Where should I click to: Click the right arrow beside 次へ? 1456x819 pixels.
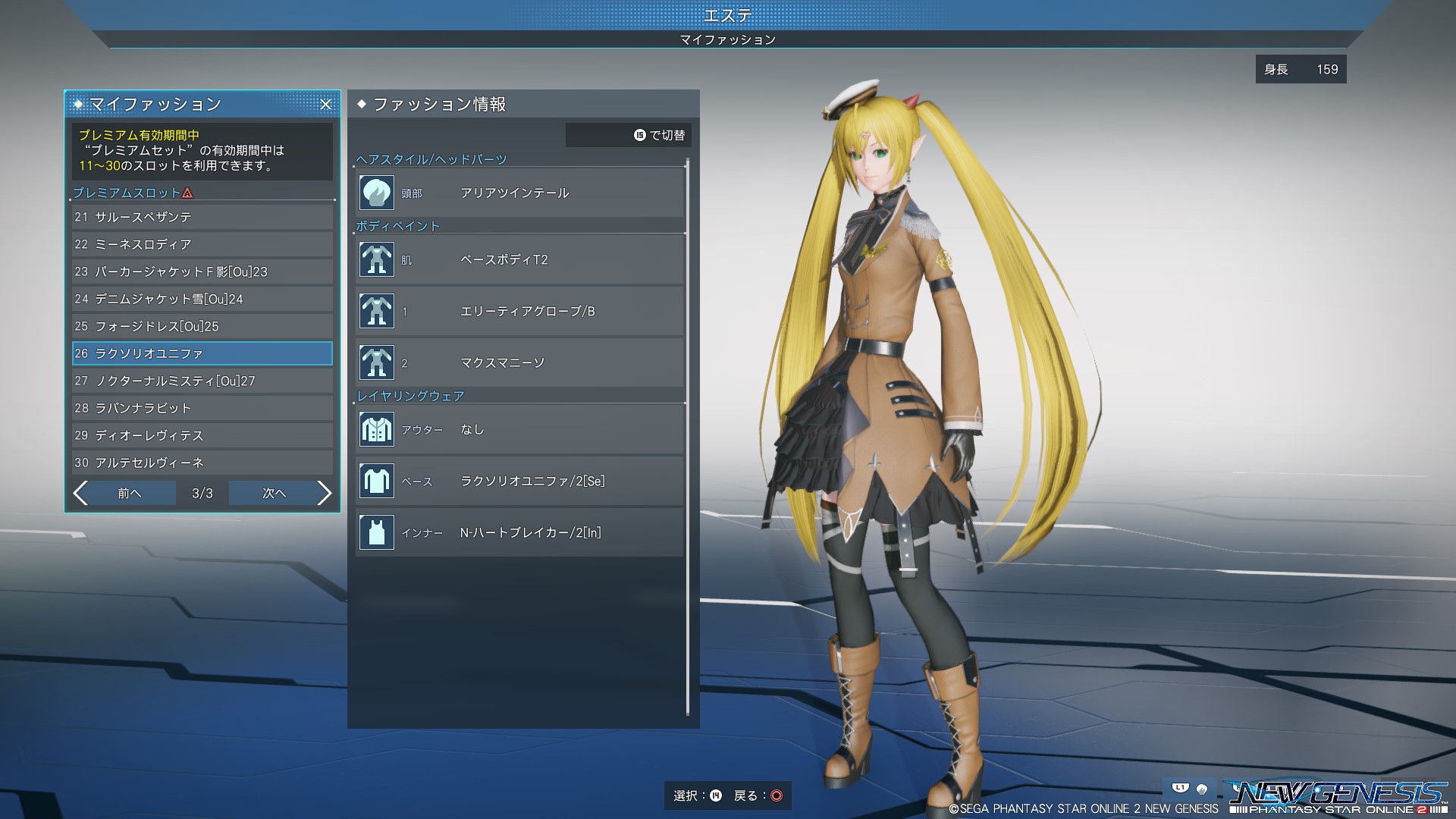(x=324, y=493)
